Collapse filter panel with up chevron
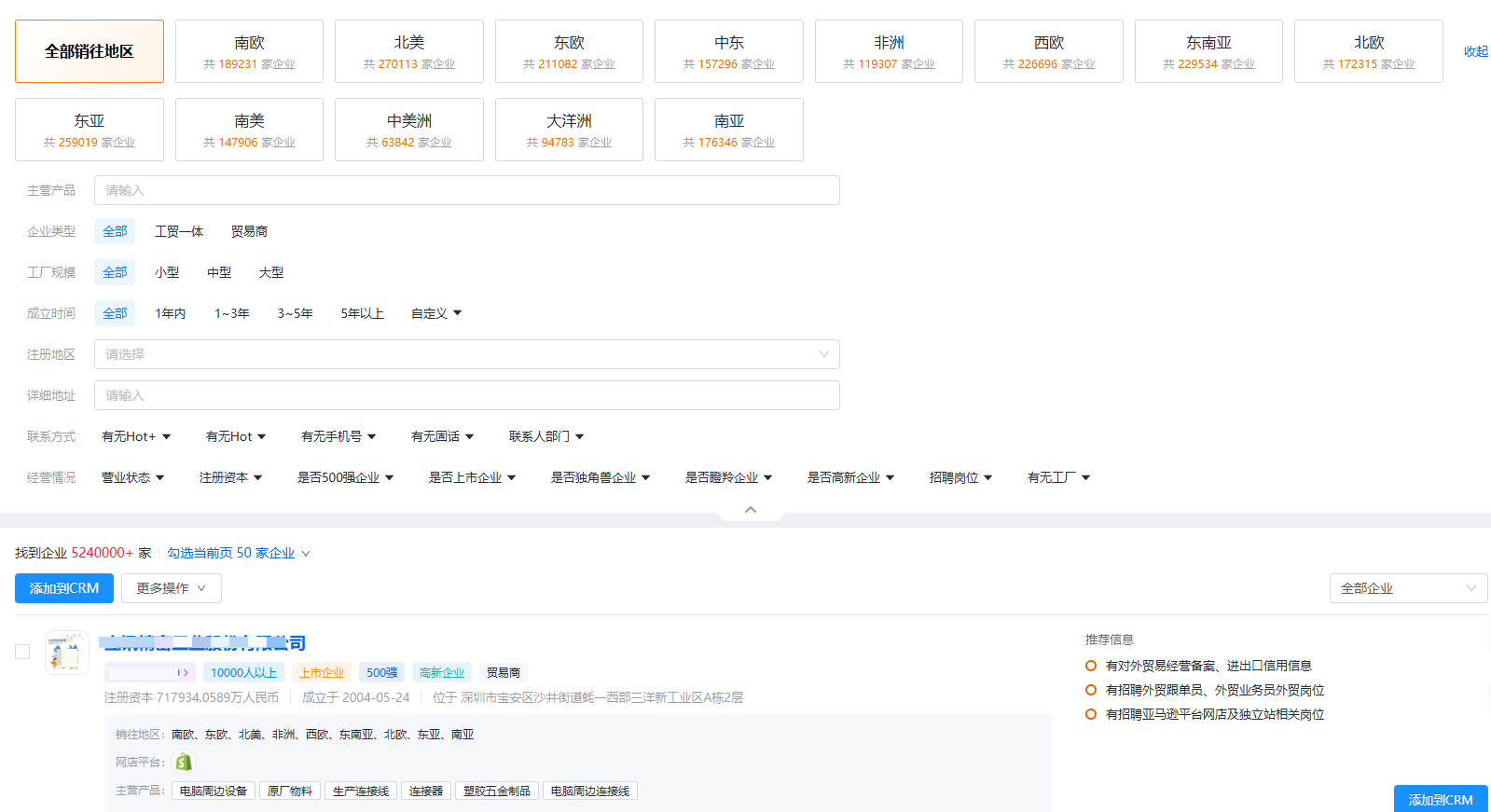Image resolution: width=1491 pixels, height=812 pixels. [751, 510]
